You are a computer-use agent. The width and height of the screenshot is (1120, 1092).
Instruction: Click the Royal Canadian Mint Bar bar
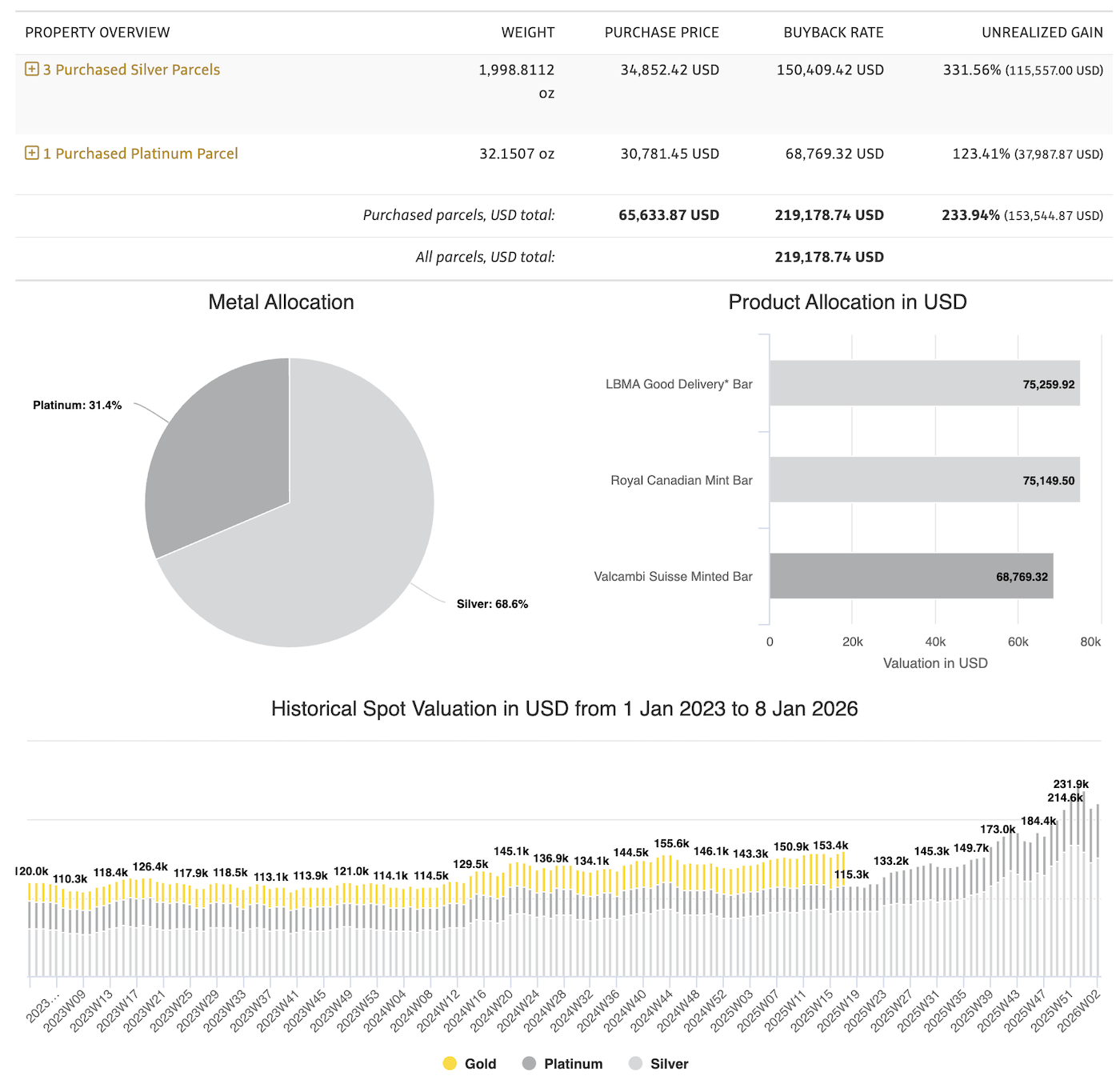(x=920, y=480)
